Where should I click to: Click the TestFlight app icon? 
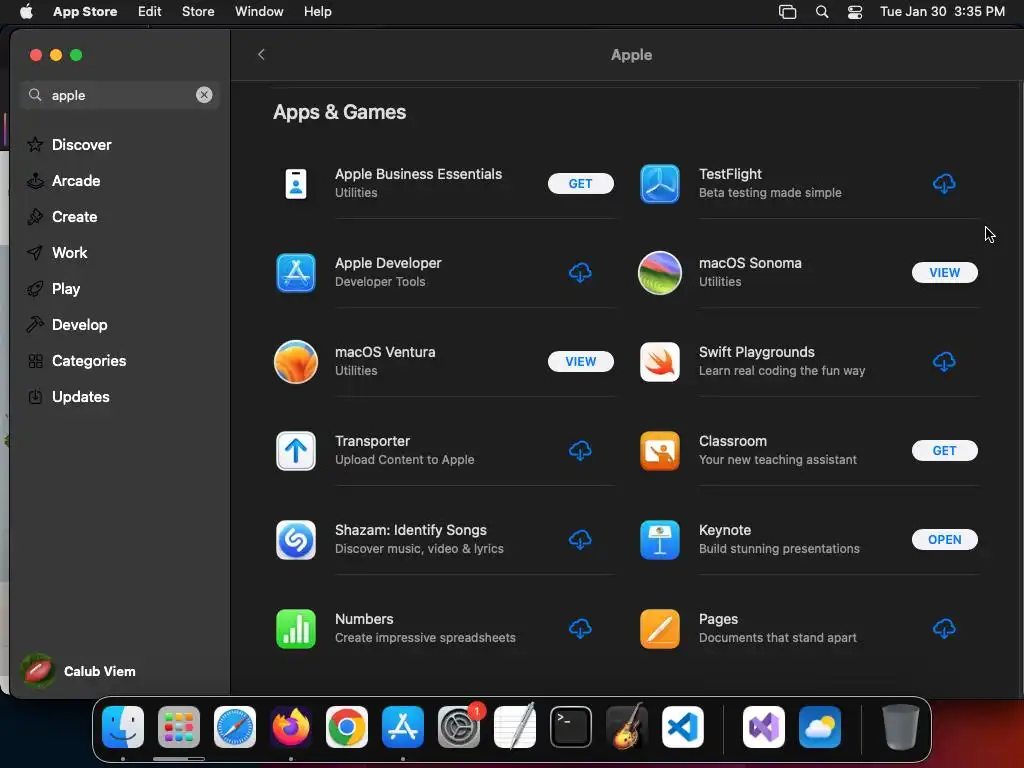coord(660,184)
